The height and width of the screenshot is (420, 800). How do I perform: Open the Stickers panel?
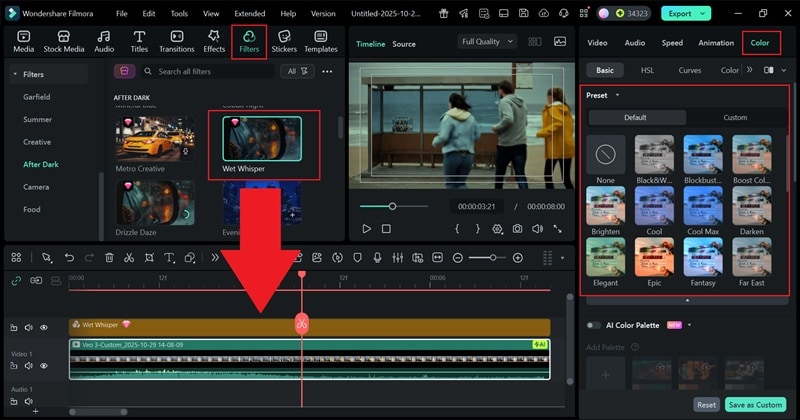coord(284,41)
